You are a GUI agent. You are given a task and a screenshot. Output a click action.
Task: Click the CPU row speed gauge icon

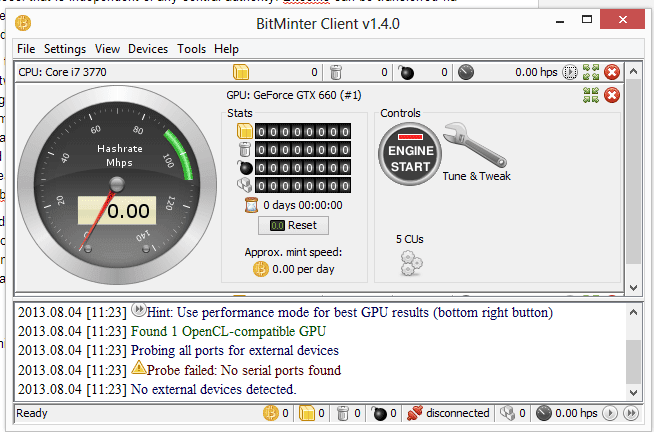coord(466,72)
